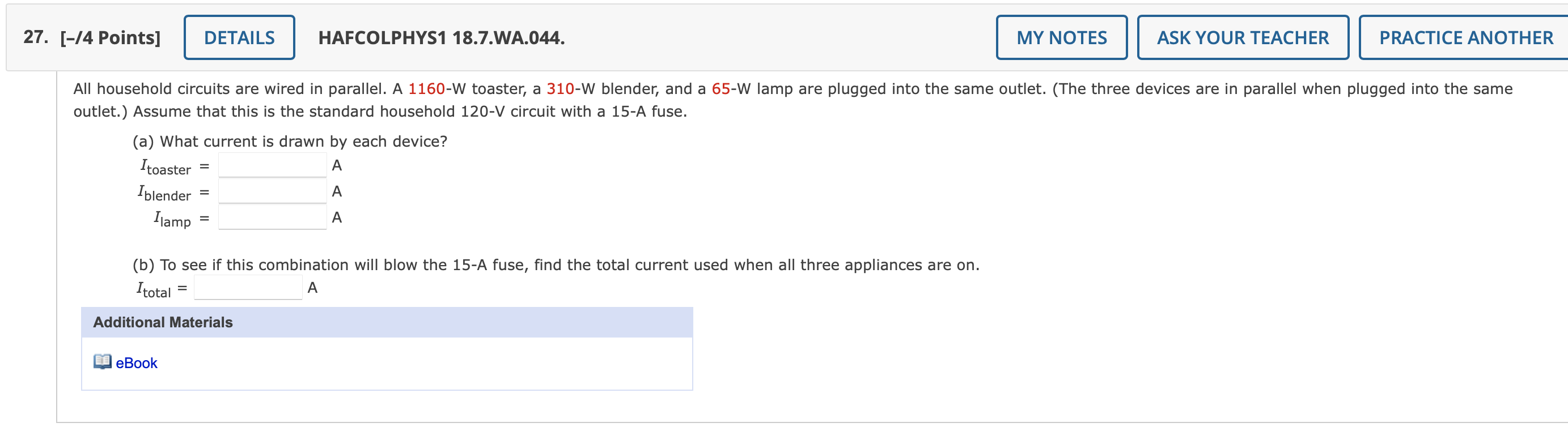Click the DETAILS button

238,37
